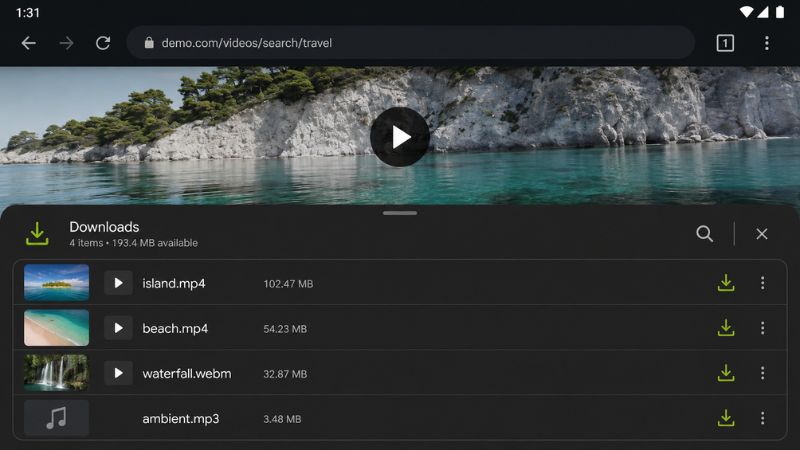Click the 3.48 MB size text
Image resolution: width=800 pixels, height=450 pixels.
tap(282, 419)
